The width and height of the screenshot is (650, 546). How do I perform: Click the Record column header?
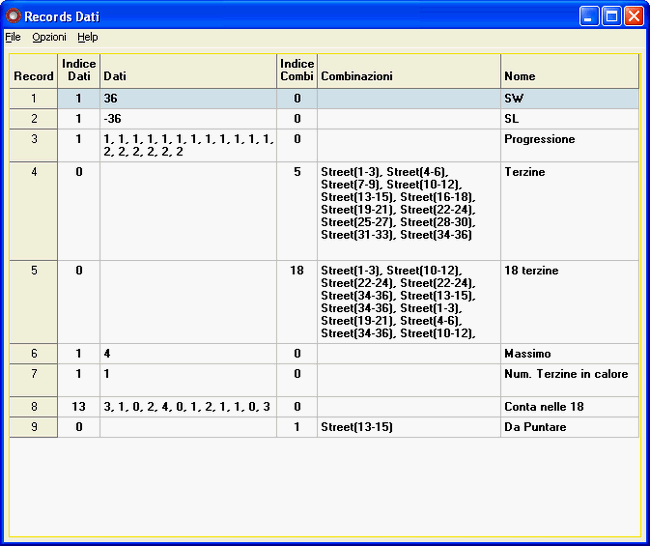(33, 76)
